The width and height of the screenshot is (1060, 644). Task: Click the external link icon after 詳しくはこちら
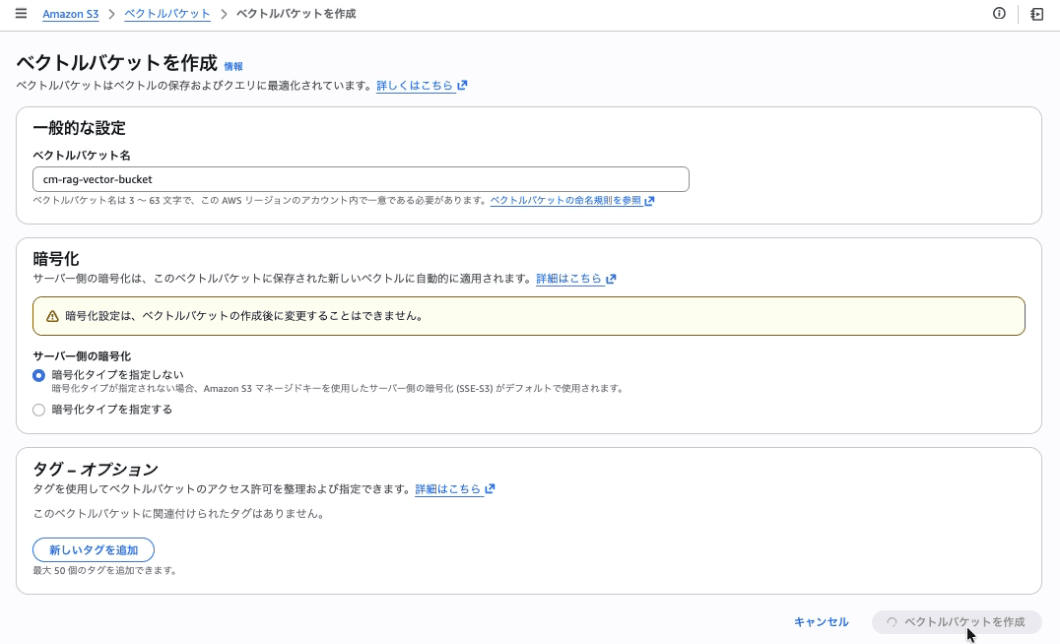point(463,86)
